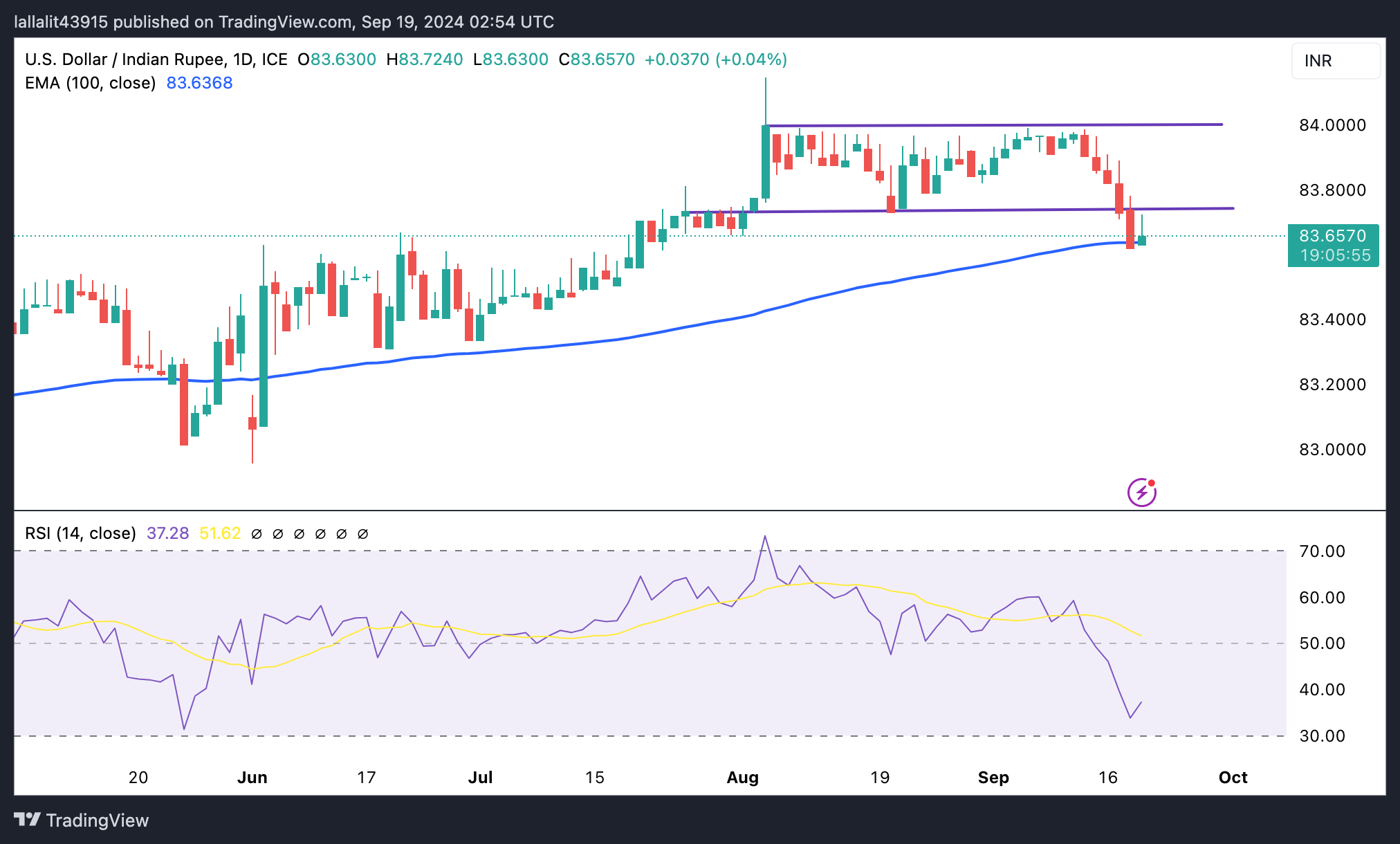Open the INR currency selector box
The width and height of the screenshot is (1400, 844).
tap(1335, 61)
